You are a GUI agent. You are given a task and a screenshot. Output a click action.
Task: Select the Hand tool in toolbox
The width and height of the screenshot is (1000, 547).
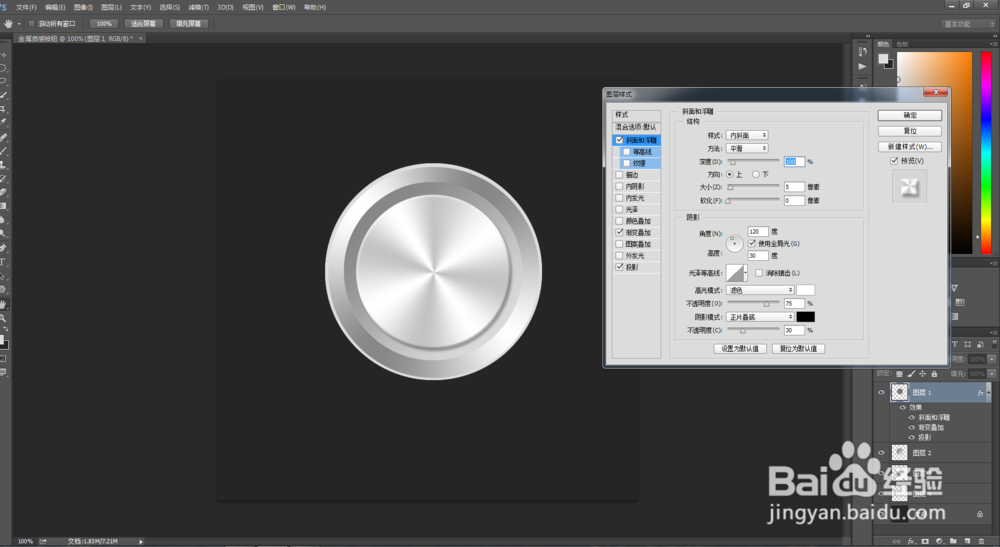[3, 304]
